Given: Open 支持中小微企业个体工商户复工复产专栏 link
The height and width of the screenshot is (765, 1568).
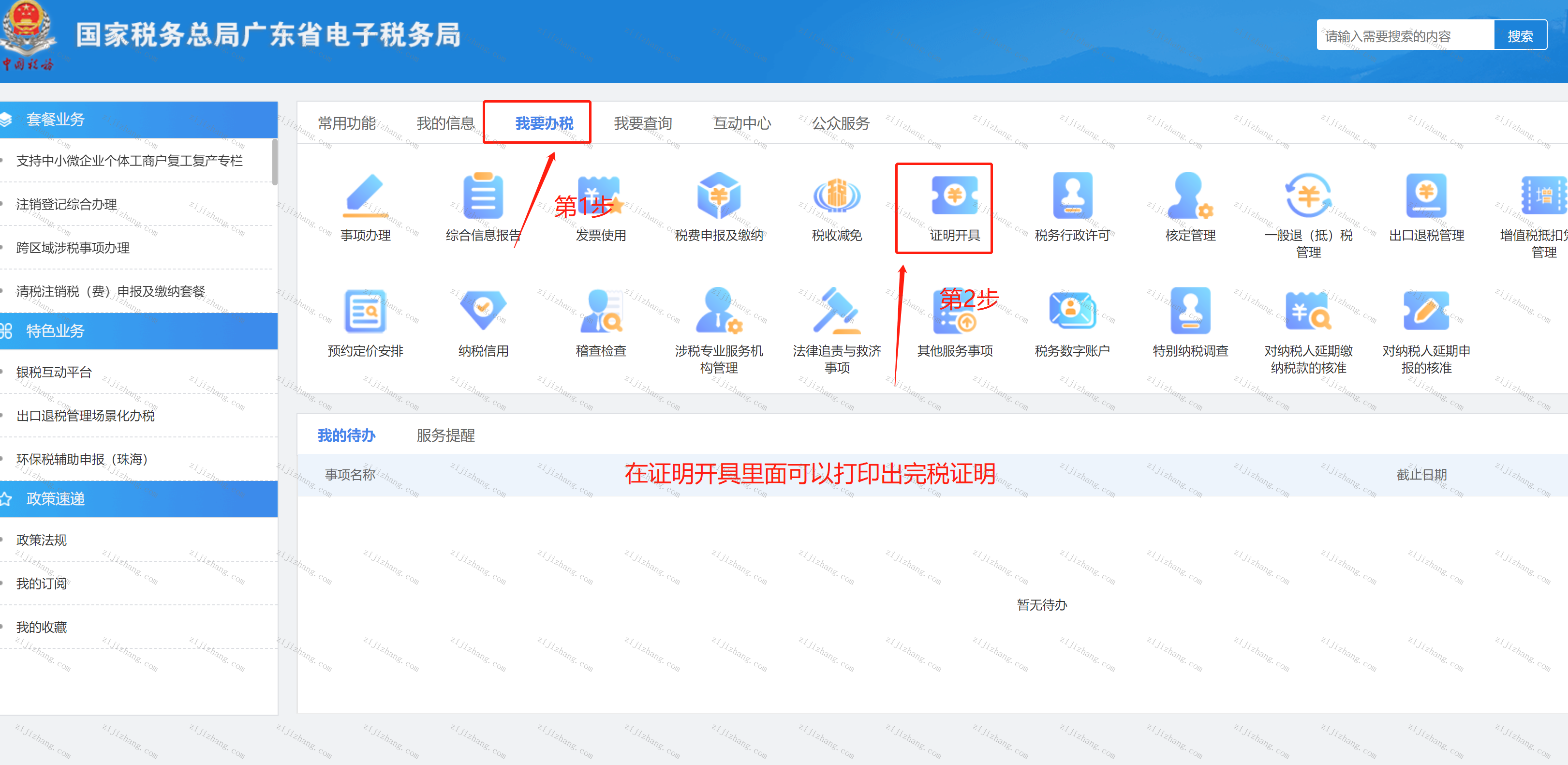Looking at the screenshot, I should 129,161.
